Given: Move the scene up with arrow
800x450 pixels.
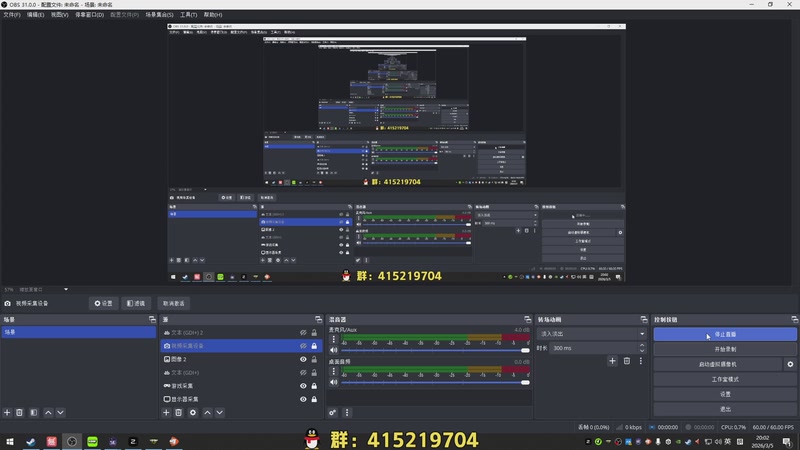Looking at the screenshot, I should click(x=48, y=412).
